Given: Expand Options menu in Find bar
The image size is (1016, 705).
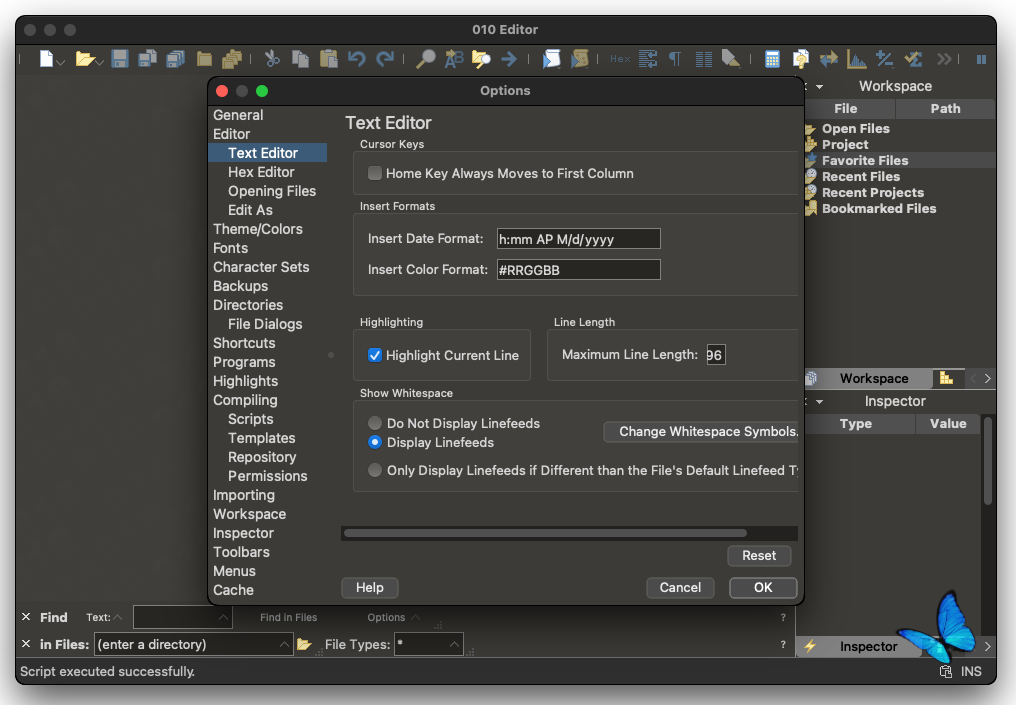Looking at the screenshot, I should [x=393, y=617].
